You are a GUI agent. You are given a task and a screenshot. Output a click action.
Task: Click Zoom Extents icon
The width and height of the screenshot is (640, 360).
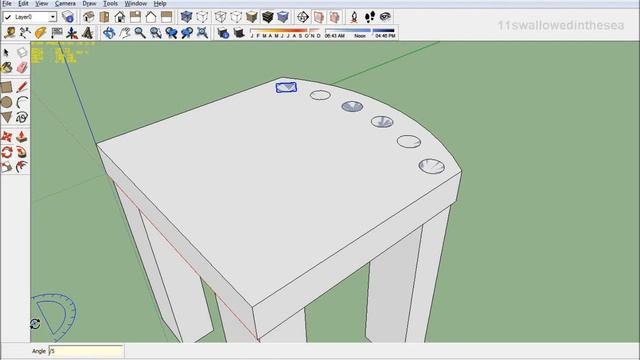tap(202, 33)
